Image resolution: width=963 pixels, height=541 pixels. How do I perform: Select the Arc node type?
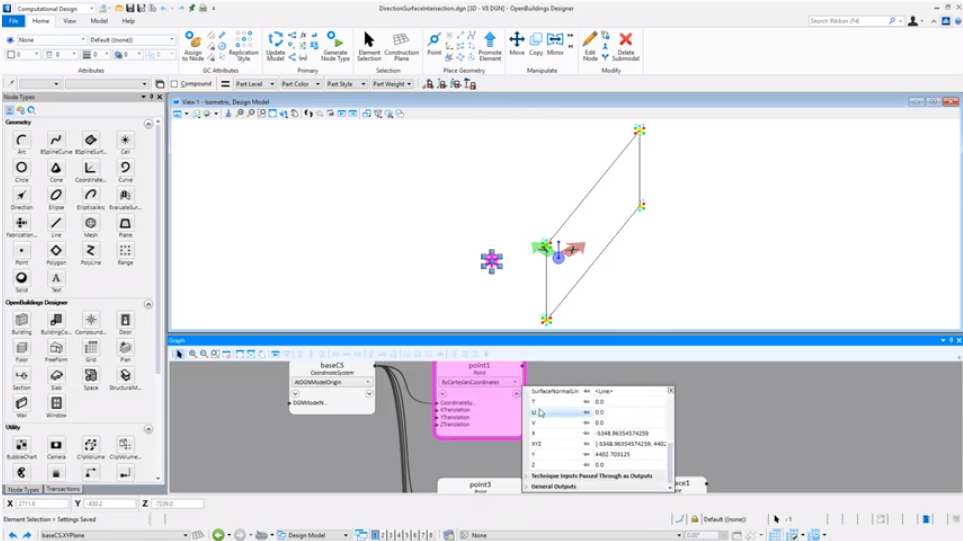click(22, 141)
